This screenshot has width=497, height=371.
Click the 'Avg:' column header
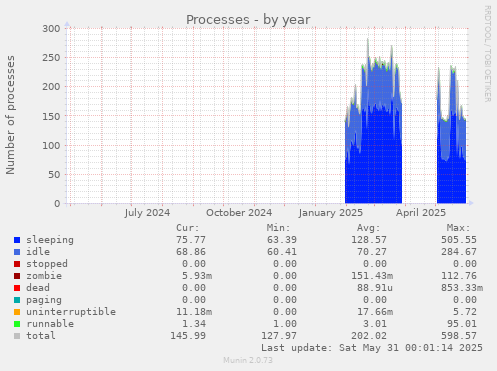[369, 228]
